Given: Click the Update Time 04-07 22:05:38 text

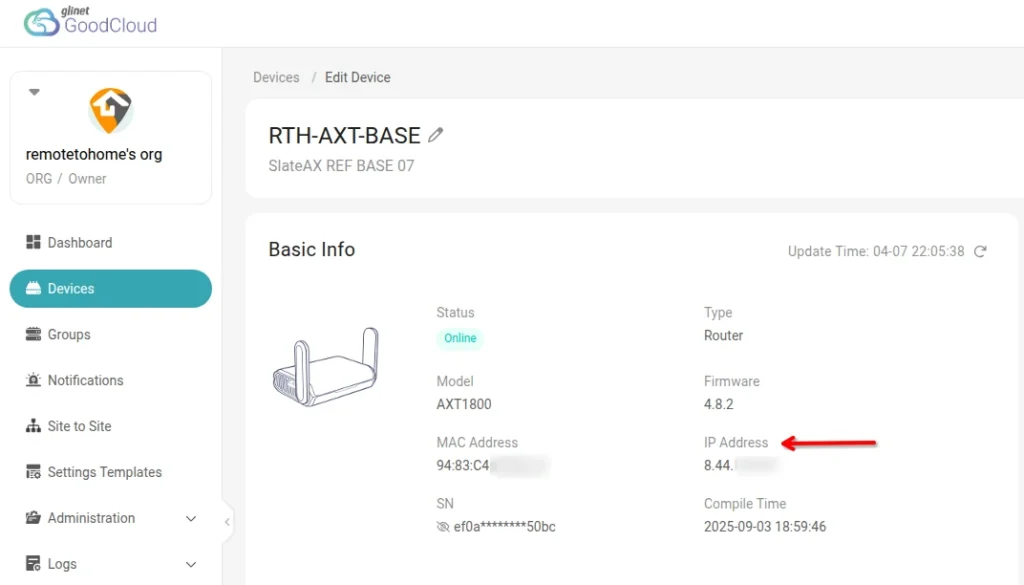Looking at the screenshot, I should click(876, 251).
